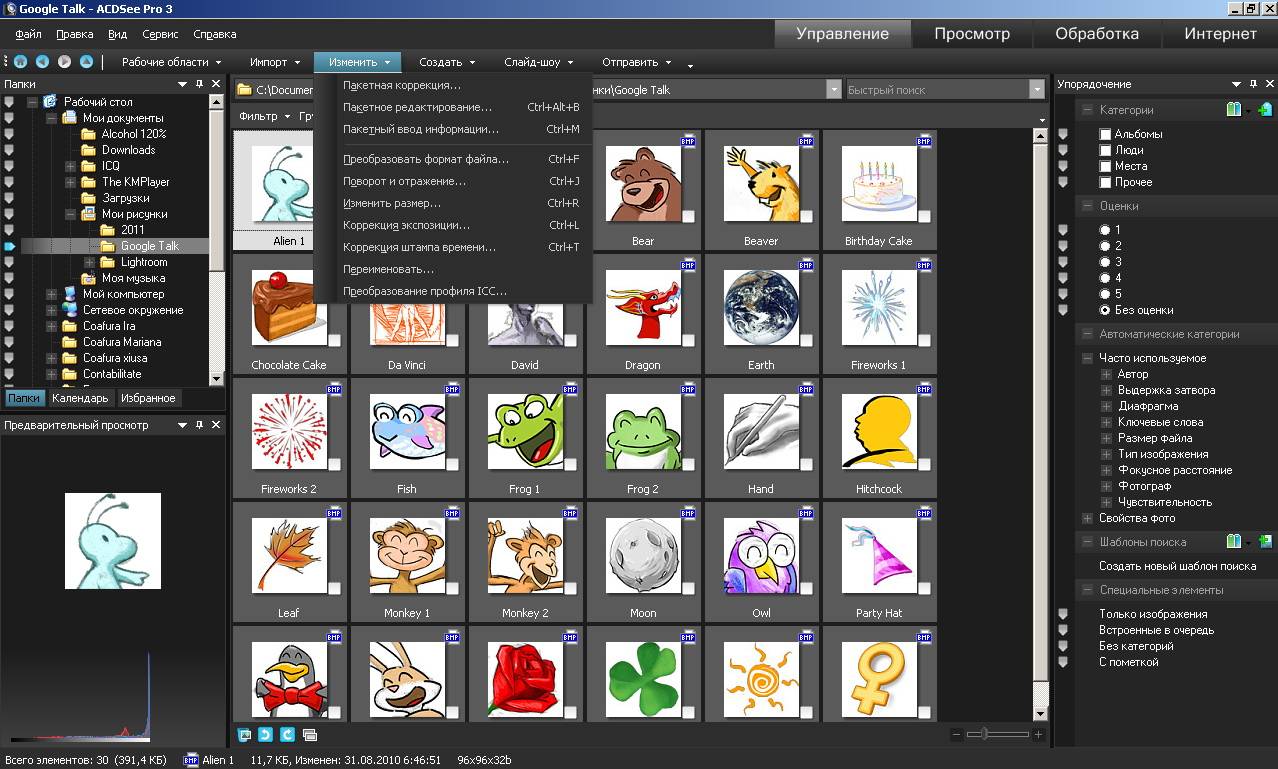Pin the Папки panel with pushpin icon
The image size is (1278, 769).
[x=200, y=85]
